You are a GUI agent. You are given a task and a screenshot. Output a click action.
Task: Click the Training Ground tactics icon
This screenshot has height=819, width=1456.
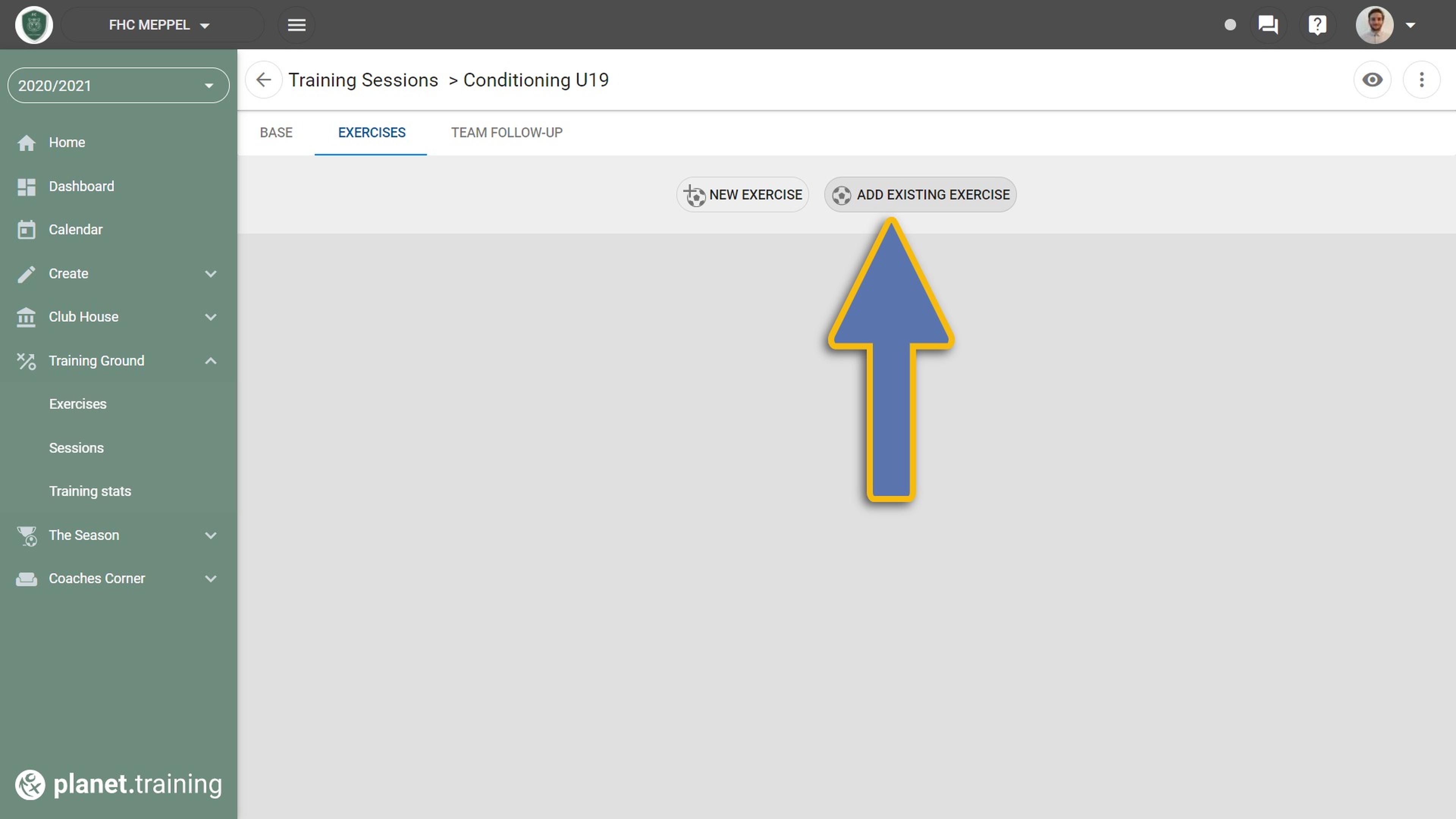point(26,361)
